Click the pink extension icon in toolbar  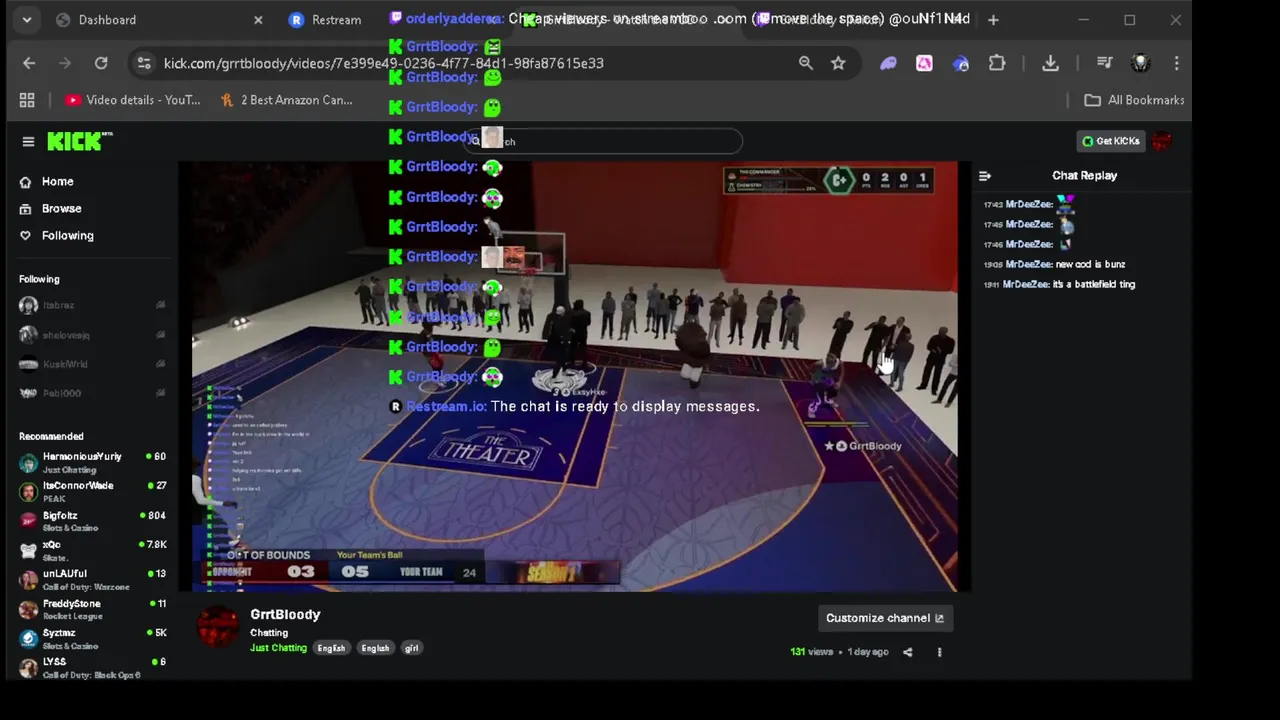point(924,63)
